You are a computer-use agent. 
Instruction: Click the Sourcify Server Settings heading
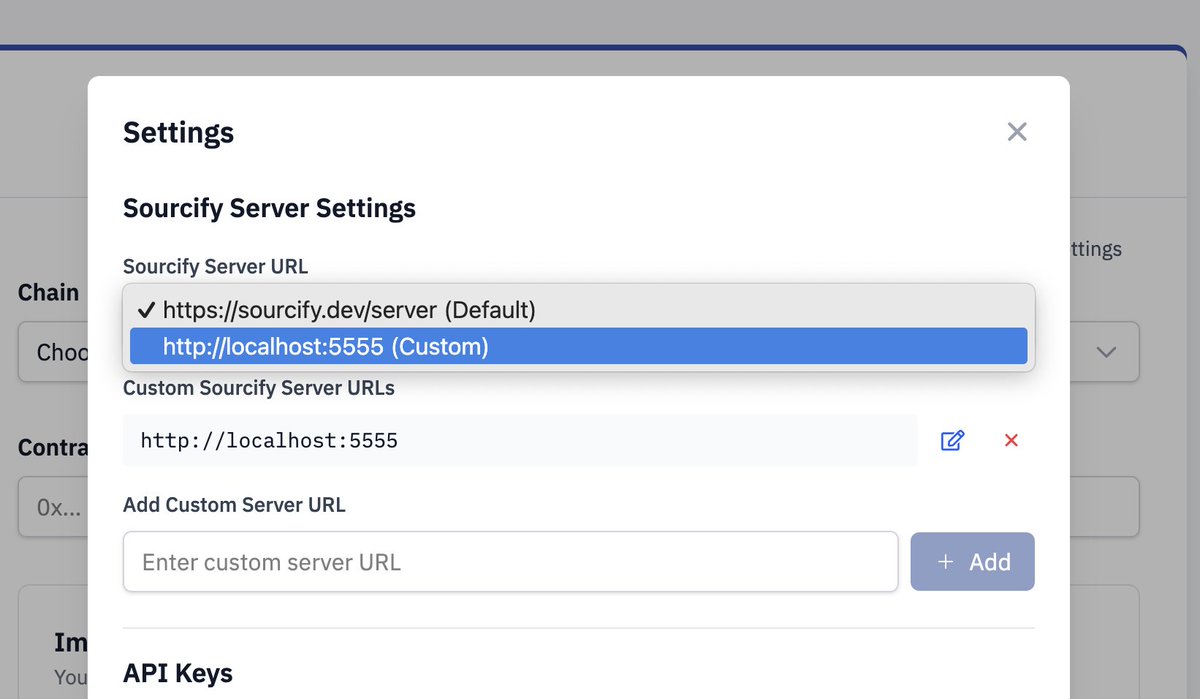[x=269, y=208]
